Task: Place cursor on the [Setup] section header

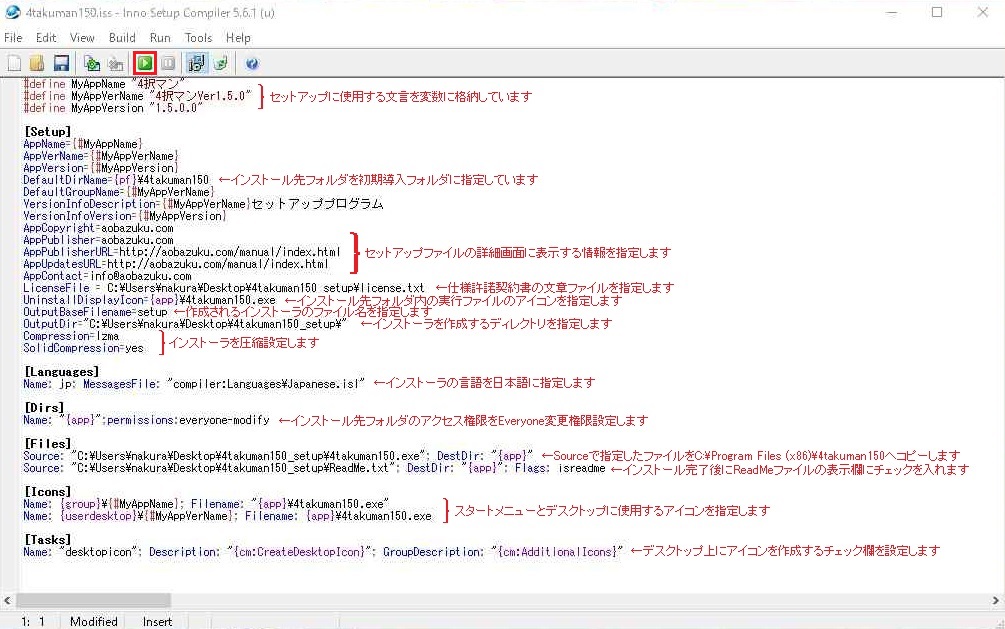Action: tap(47, 131)
